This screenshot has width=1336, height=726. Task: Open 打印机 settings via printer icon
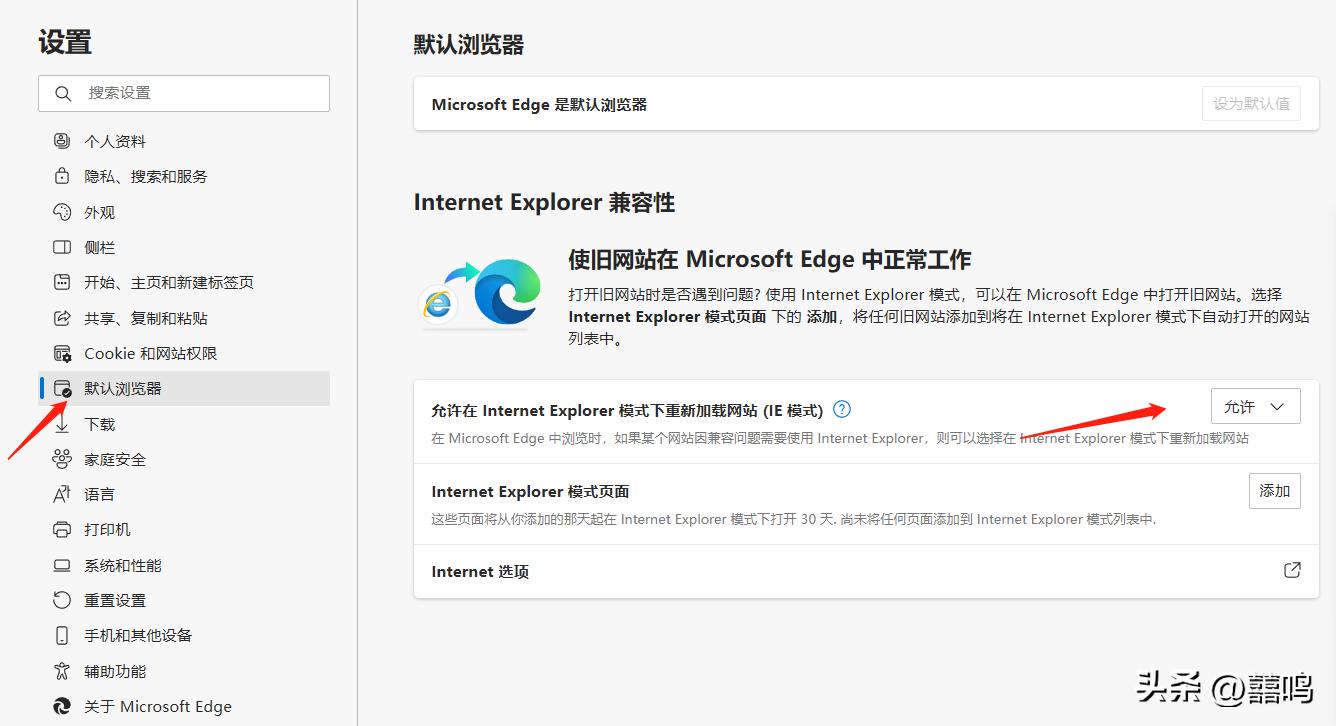(62, 529)
